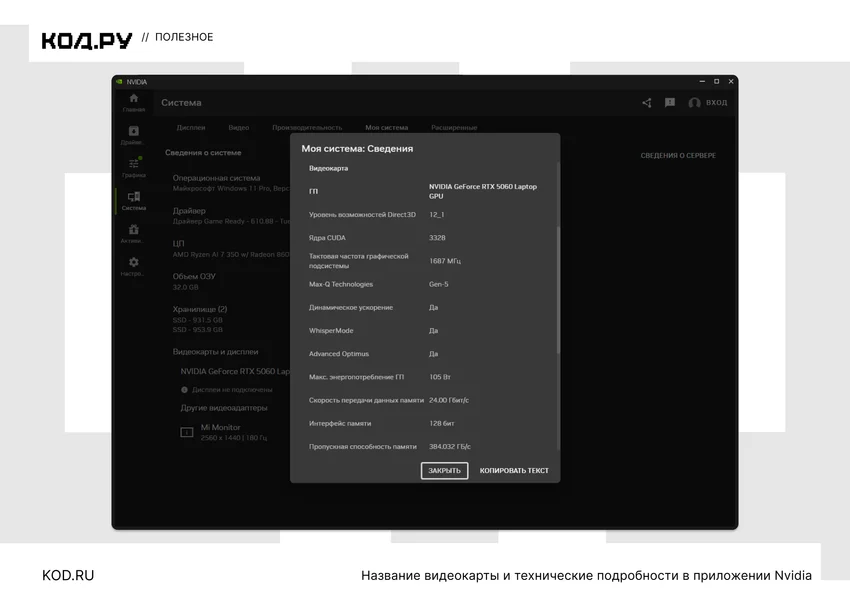
Task: Click the share icon in the header
Action: tap(647, 102)
